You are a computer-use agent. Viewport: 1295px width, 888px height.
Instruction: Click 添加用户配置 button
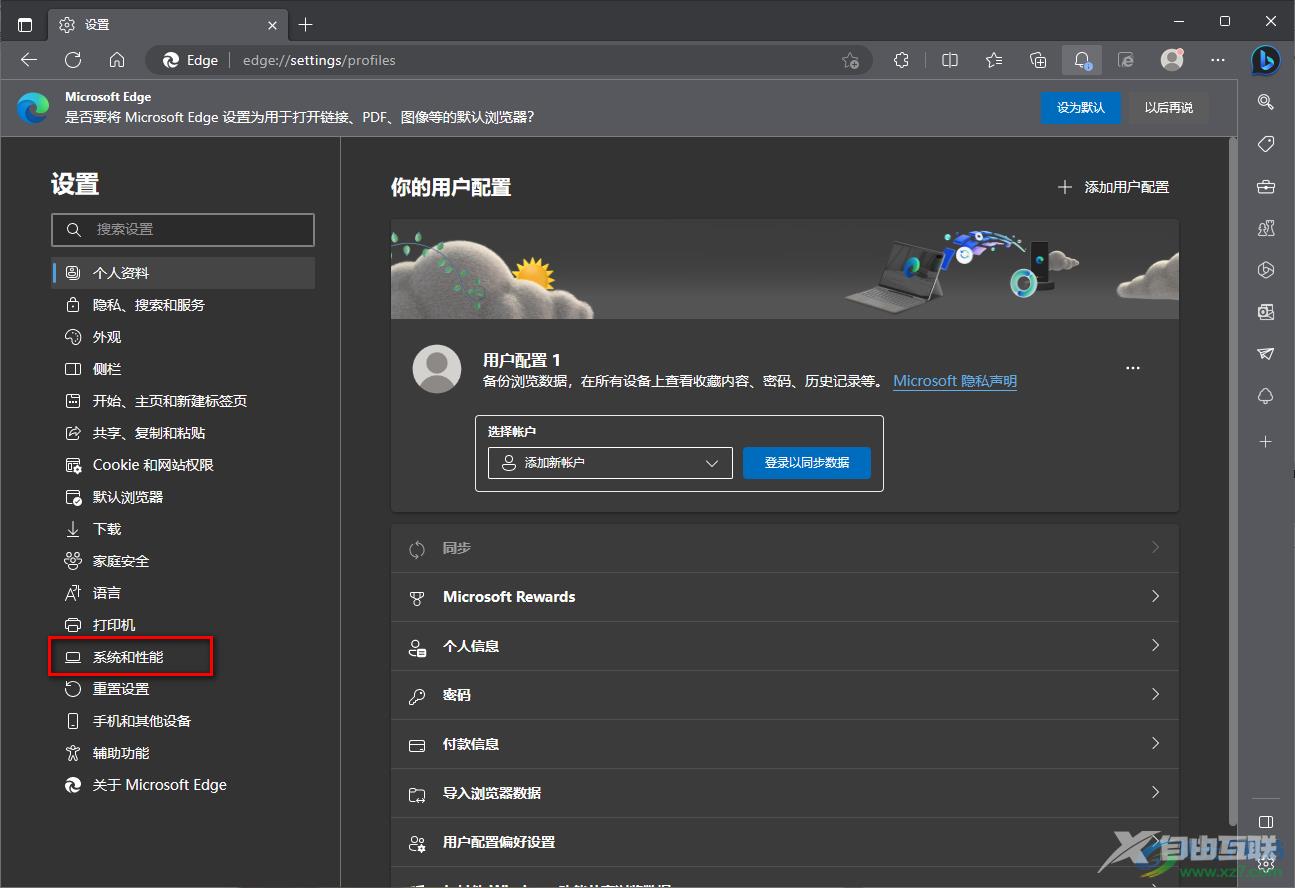click(1113, 187)
